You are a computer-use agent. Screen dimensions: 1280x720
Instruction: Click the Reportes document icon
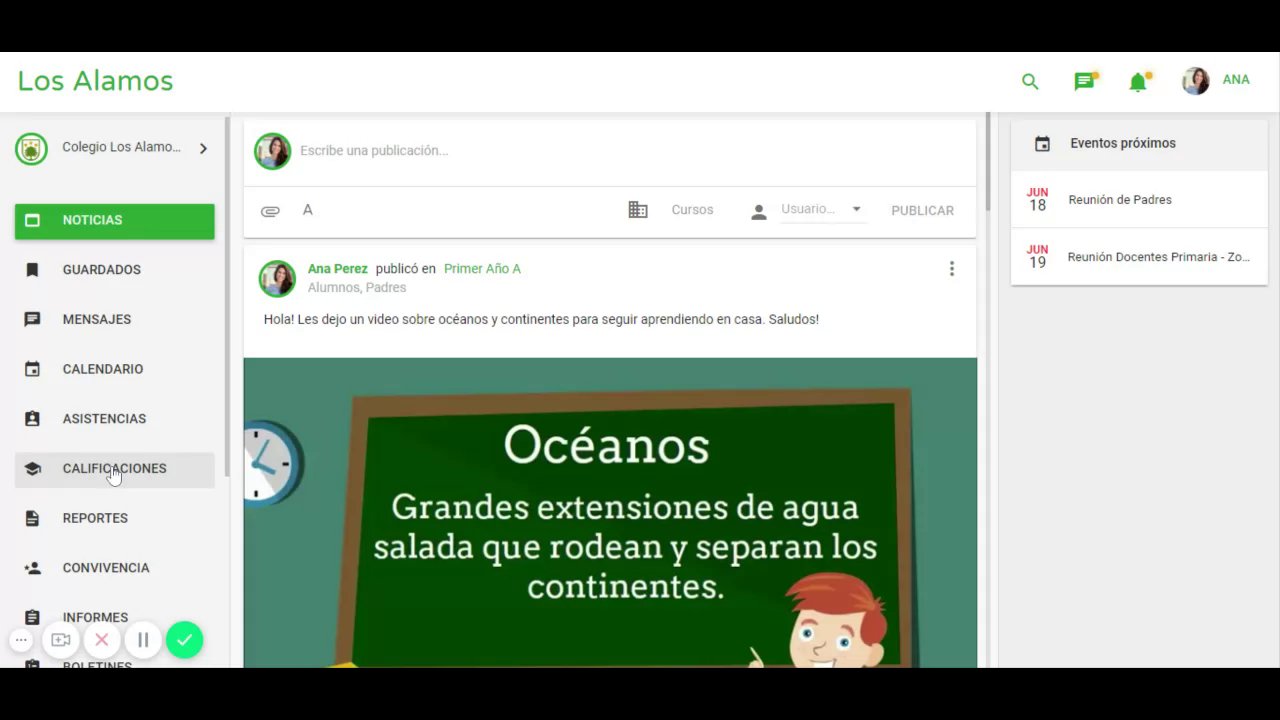(x=32, y=519)
